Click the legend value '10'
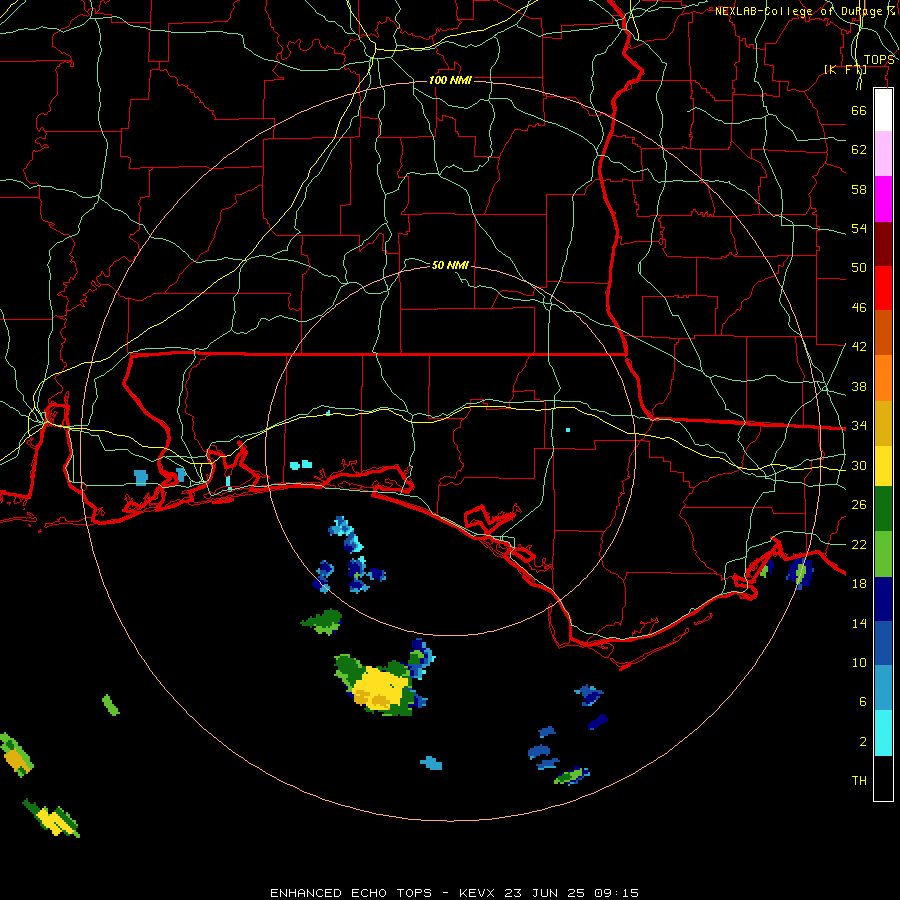The image size is (900, 900). point(859,663)
